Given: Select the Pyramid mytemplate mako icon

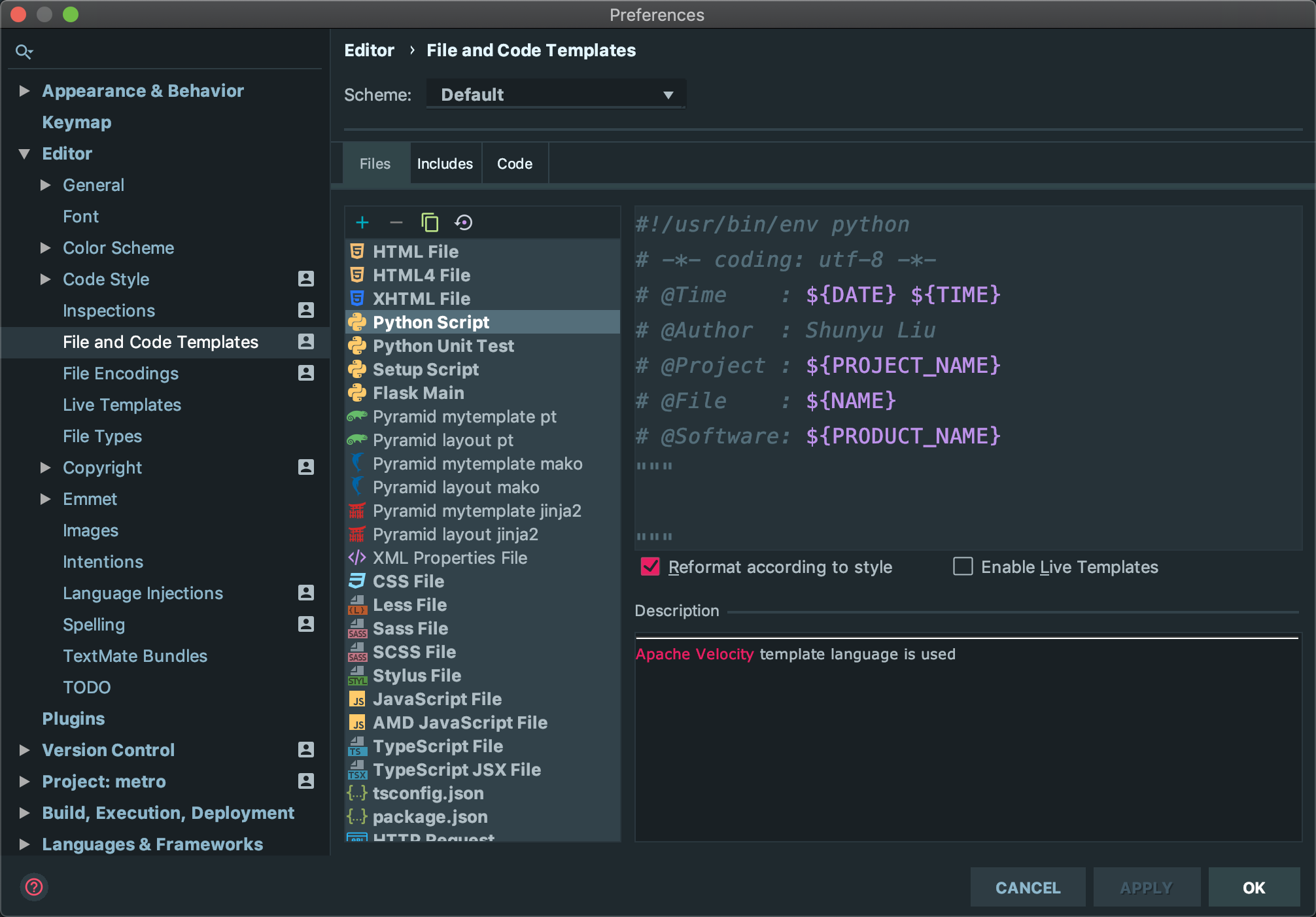Looking at the screenshot, I should 357,463.
